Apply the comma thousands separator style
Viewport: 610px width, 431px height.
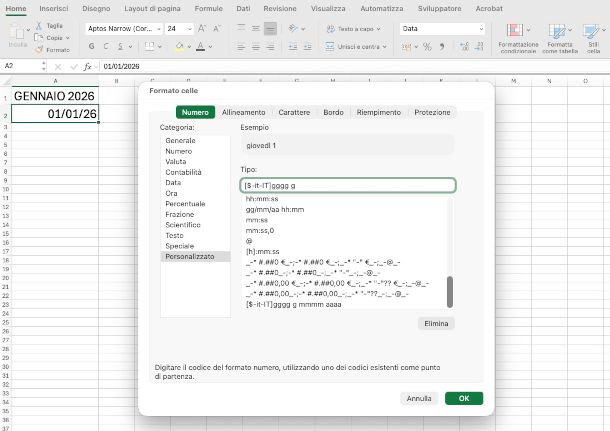click(442, 47)
